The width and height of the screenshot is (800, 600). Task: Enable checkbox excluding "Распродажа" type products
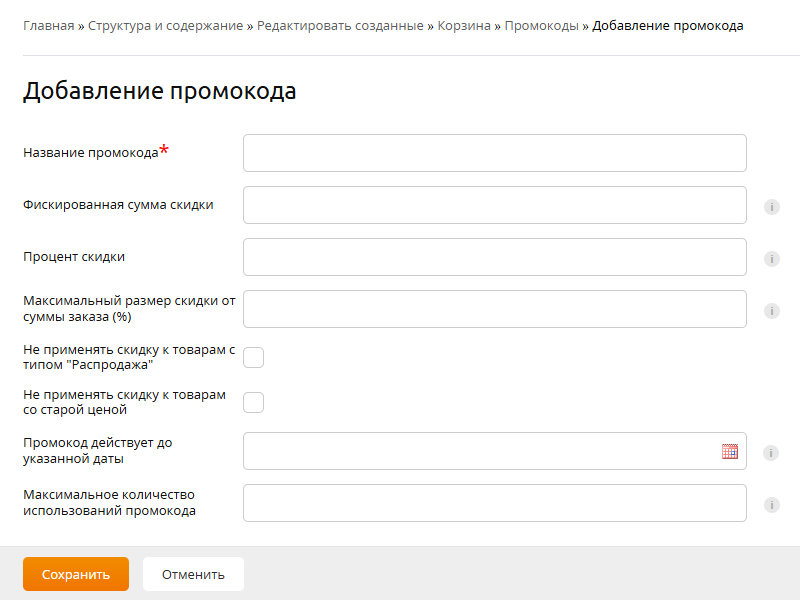(x=254, y=357)
